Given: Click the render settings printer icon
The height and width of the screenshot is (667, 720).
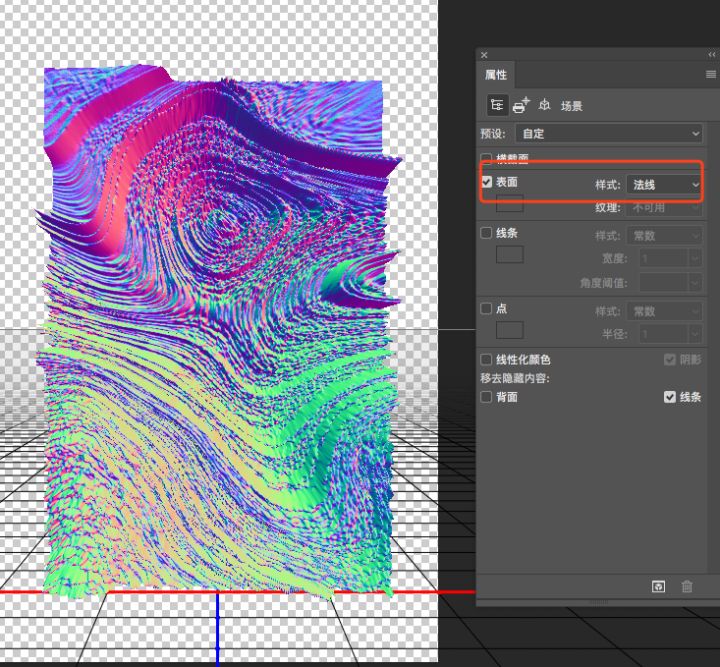Looking at the screenshot, I should coord(521,105).
